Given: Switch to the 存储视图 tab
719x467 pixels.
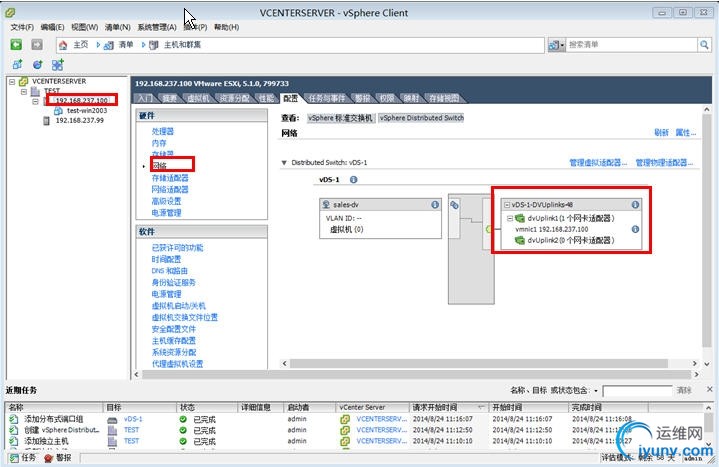Looking at the screenshot, I should [x=444, y=98].
